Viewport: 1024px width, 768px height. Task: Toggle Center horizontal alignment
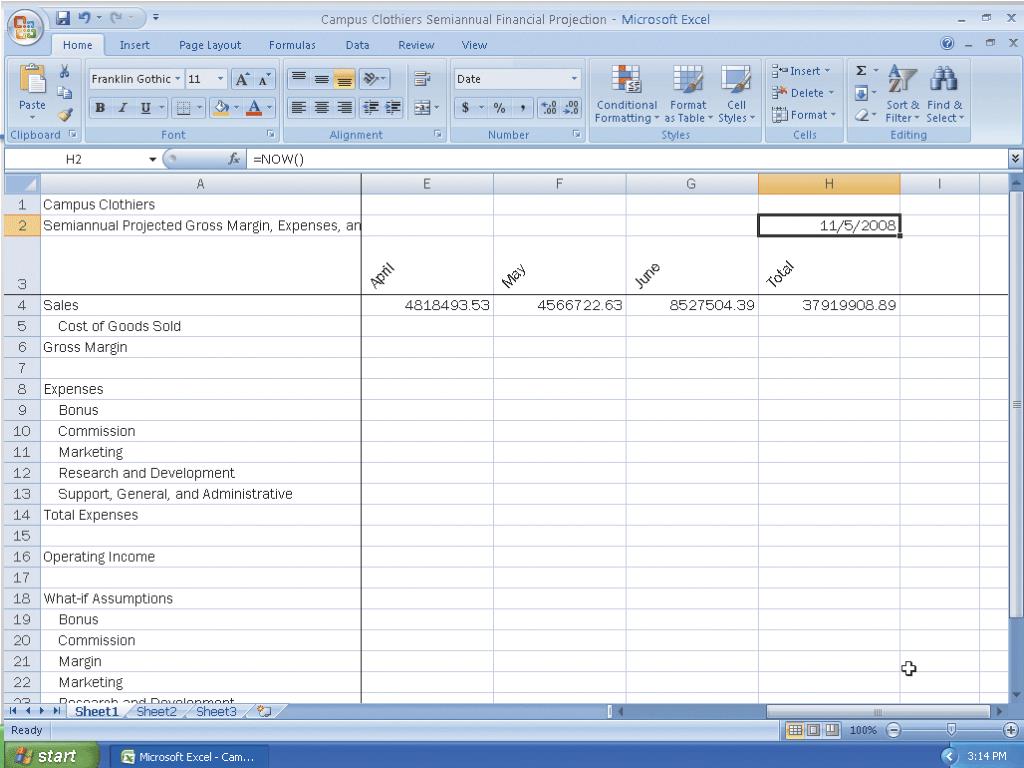point(321,107)
